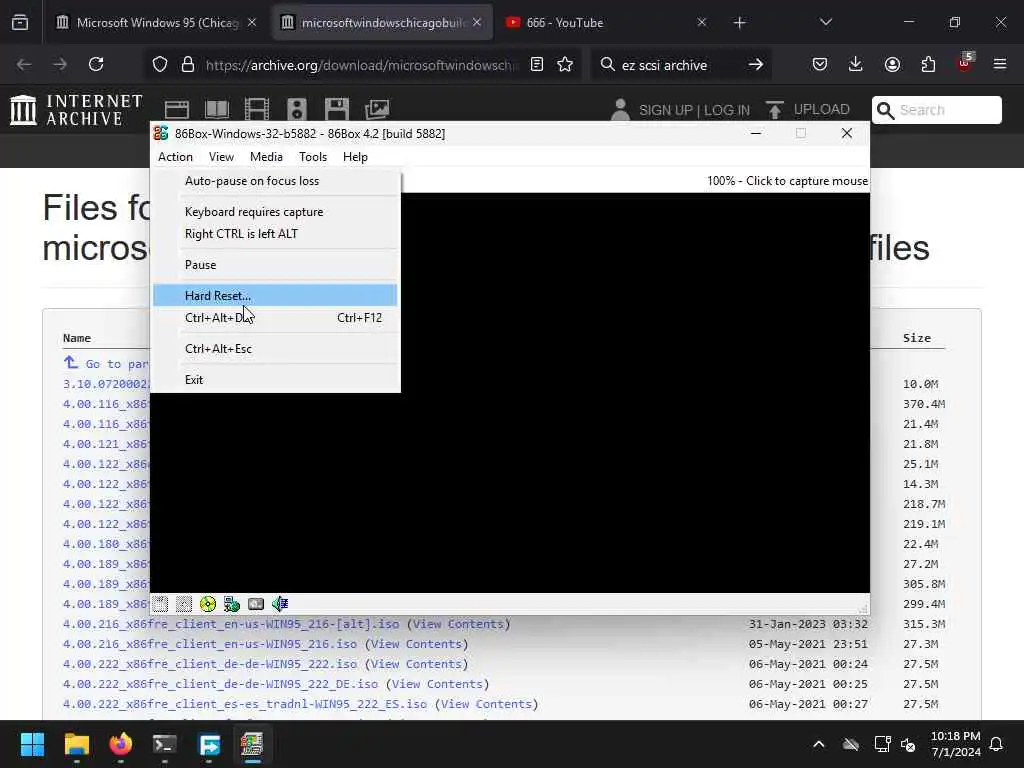Click the Firefox URL address bar

click(360, 65)
